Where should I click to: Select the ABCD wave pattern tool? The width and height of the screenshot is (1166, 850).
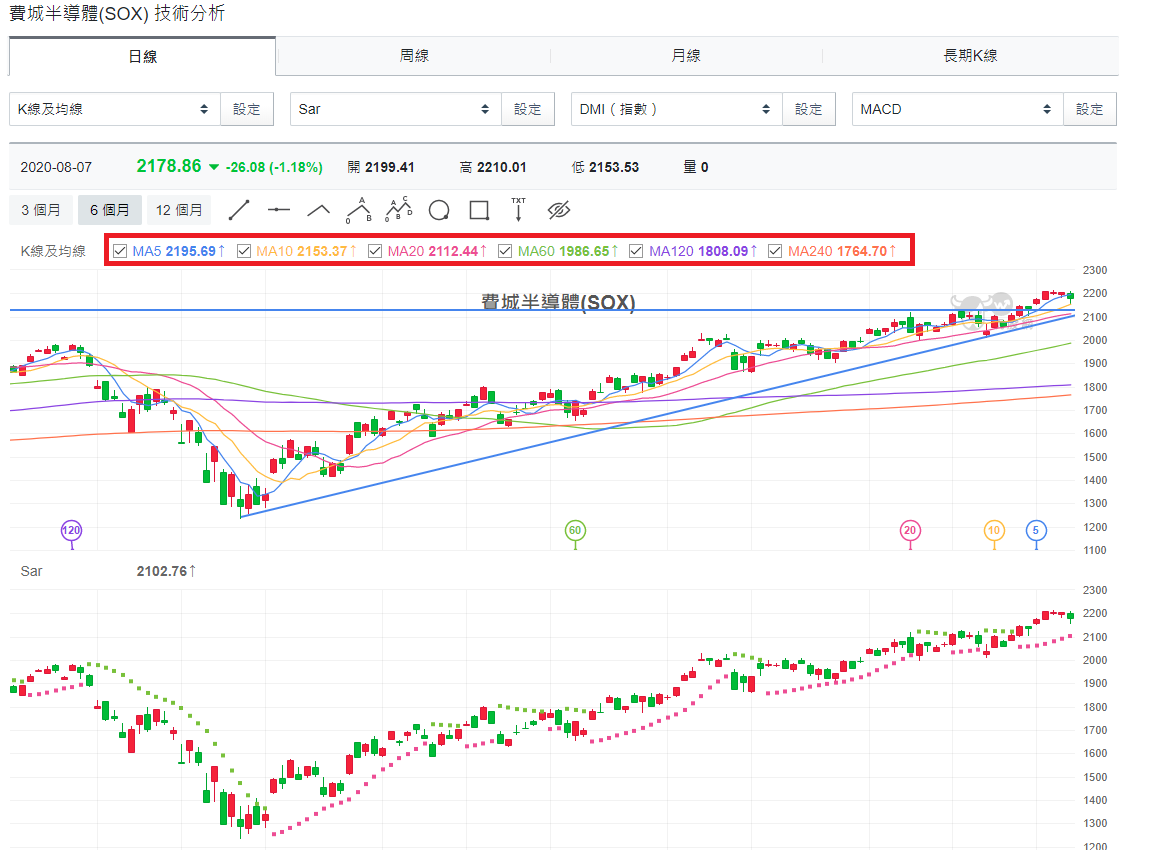click(x=399, y=210)
